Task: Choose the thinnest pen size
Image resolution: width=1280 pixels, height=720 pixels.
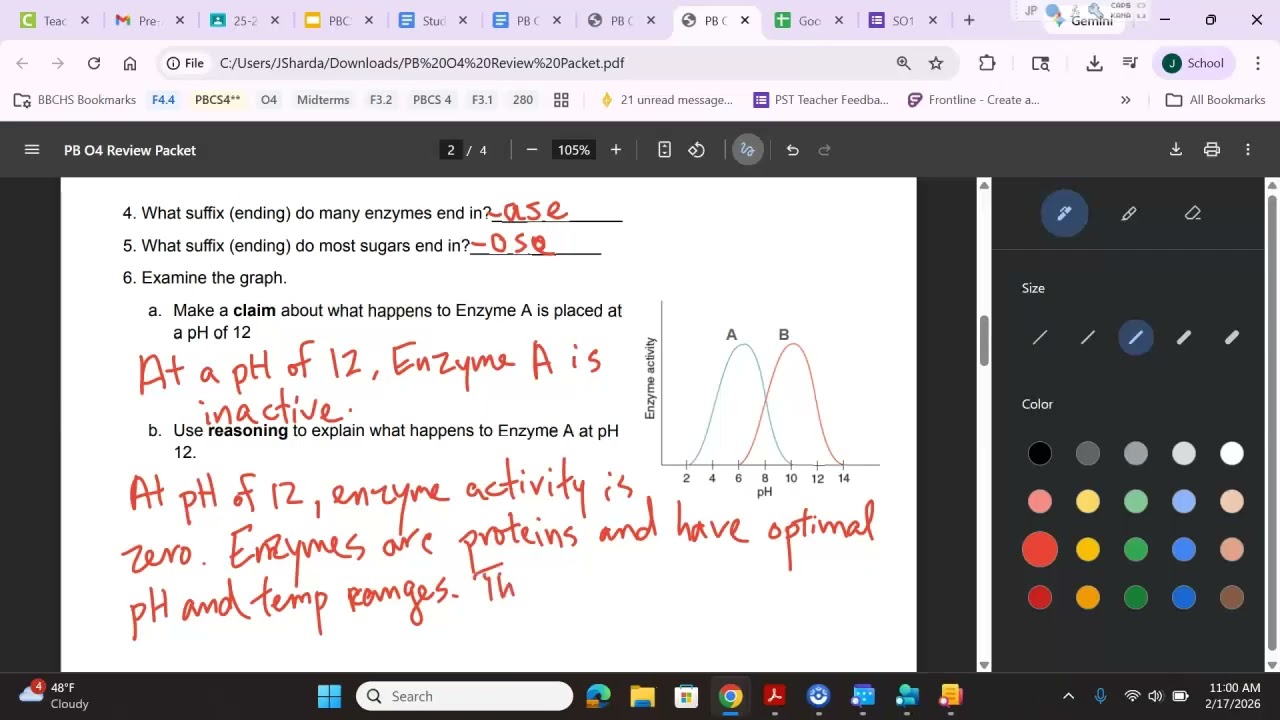Action: point(1040,338)
